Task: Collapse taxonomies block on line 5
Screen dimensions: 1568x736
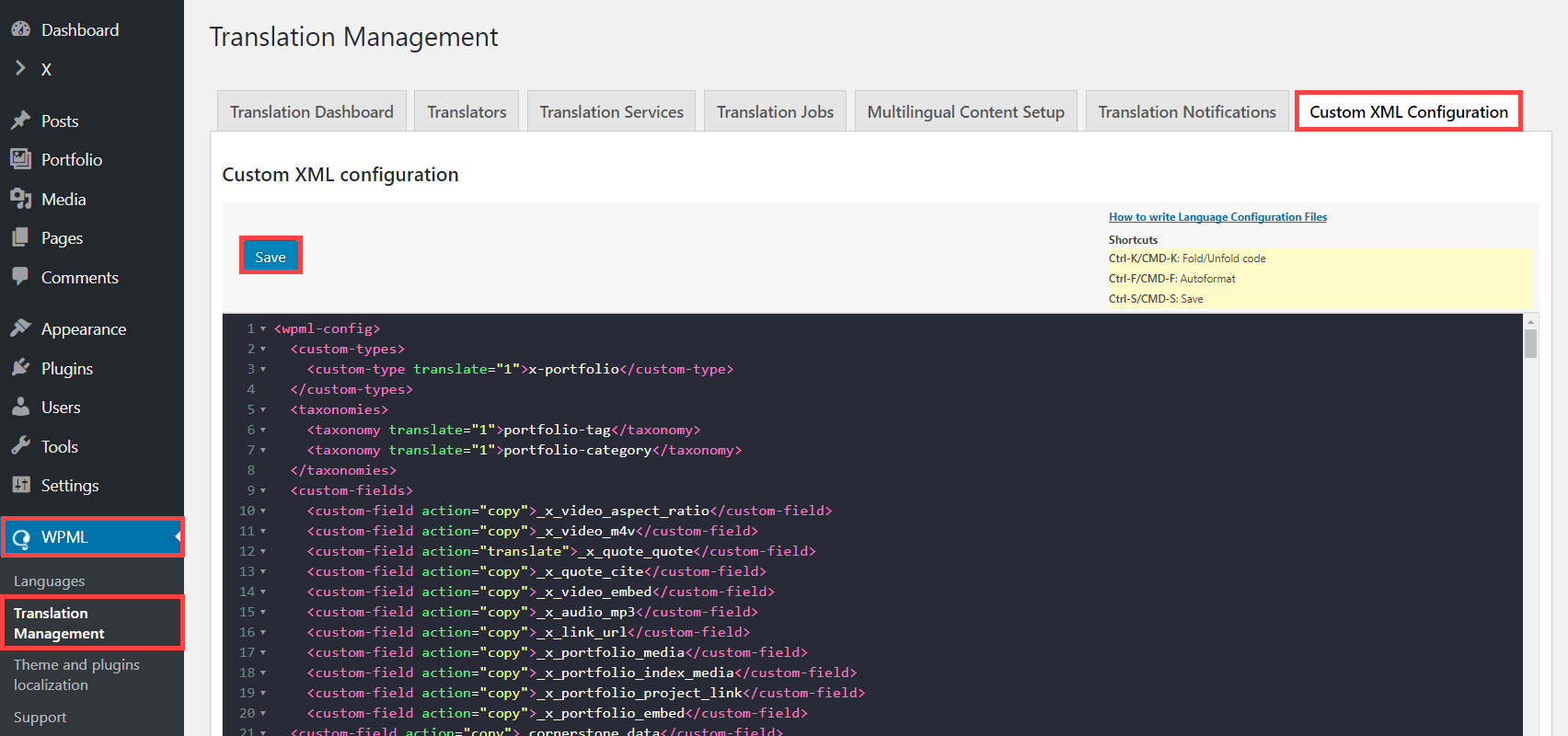Action: point(263,409)
